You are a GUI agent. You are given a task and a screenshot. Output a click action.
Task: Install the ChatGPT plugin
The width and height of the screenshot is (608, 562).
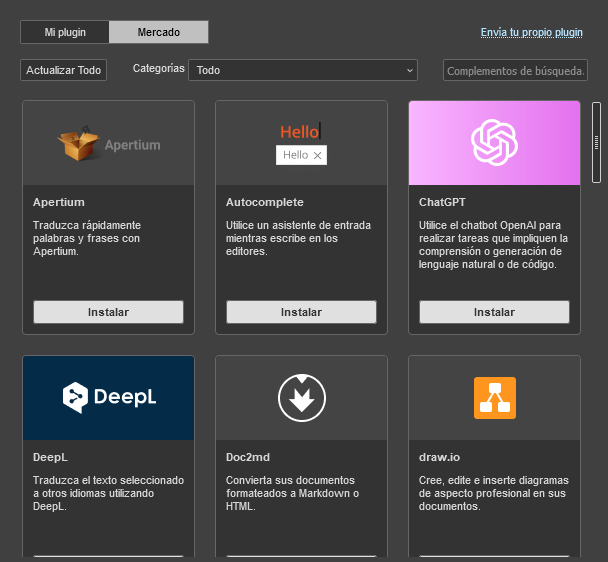pos(494,312)
